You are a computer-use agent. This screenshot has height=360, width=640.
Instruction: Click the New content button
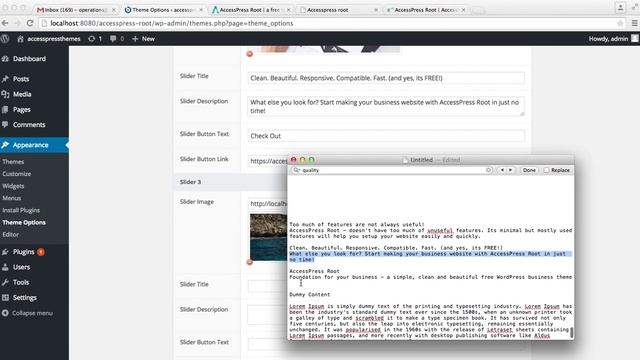click(143, 39)
